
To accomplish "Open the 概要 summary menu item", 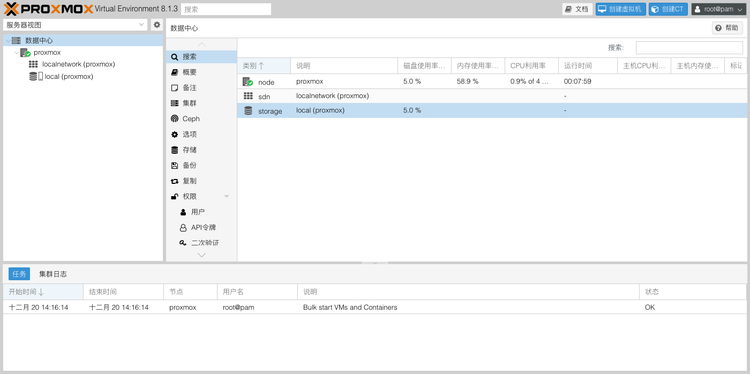I will 201,72.
